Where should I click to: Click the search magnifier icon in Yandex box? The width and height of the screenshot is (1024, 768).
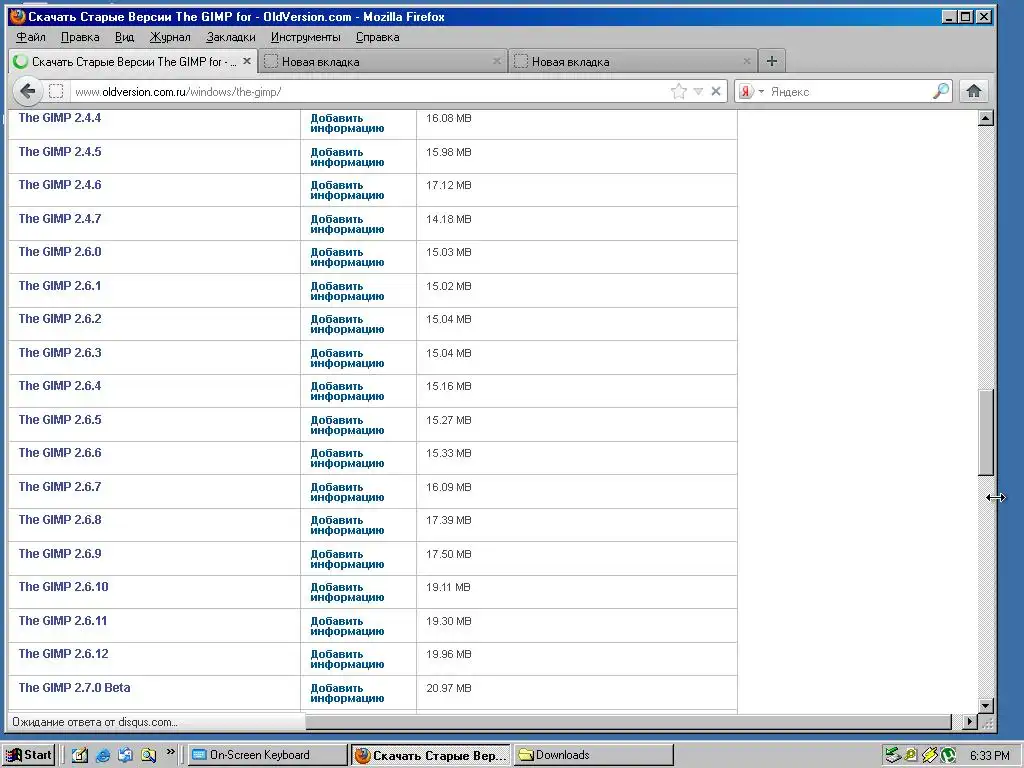(x=940, y=91)
